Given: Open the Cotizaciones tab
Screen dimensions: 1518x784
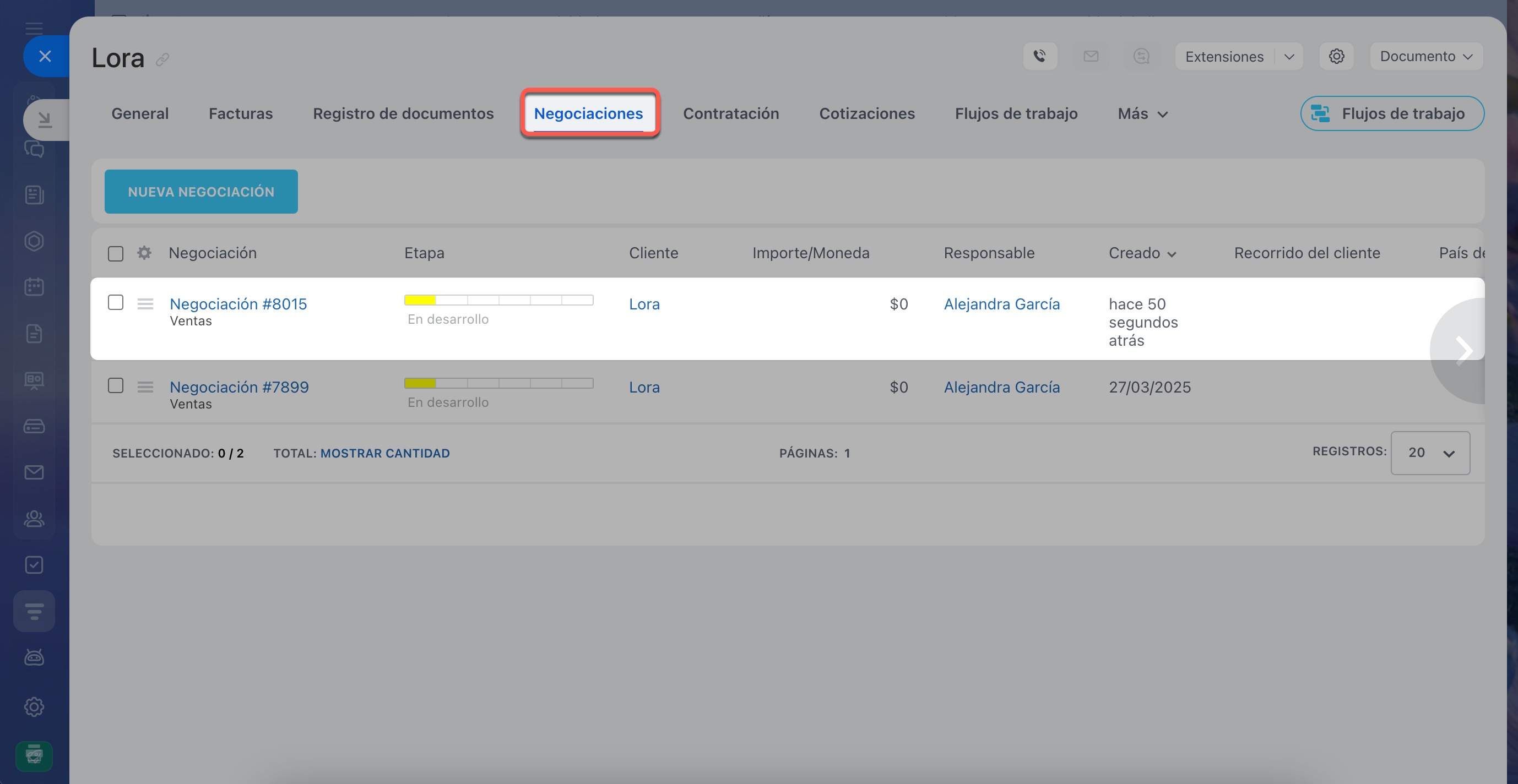Looking at the screenshot, I should [x=867, y=113].
